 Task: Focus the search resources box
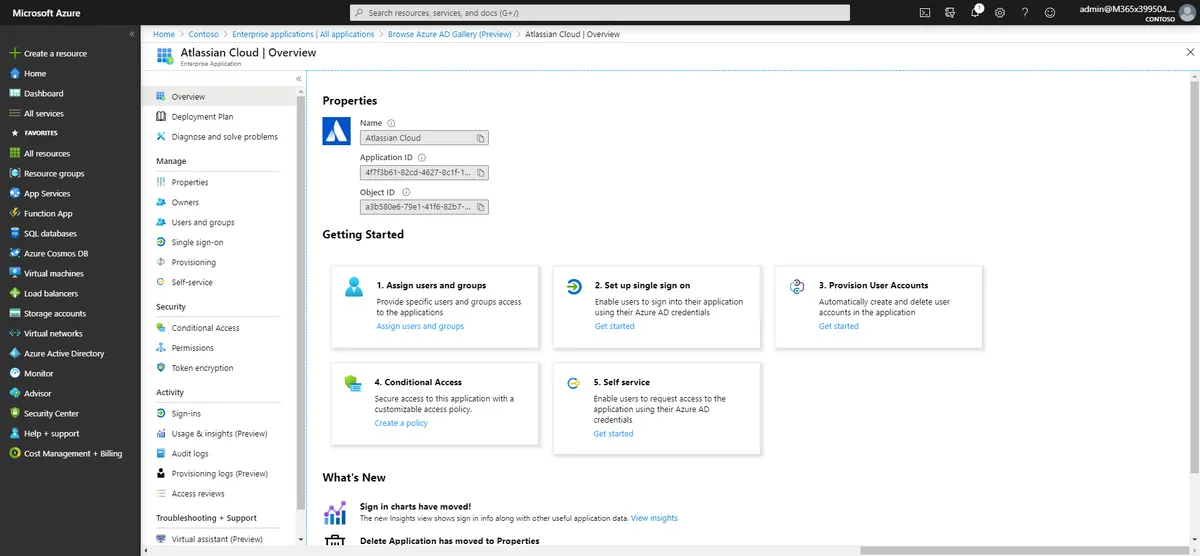600,12
